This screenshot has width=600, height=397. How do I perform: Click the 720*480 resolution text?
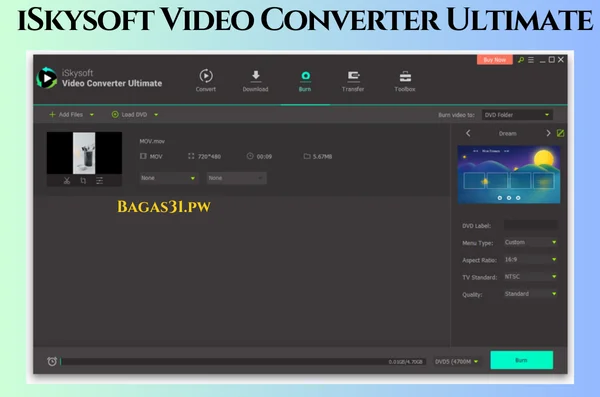click(209, 157)
